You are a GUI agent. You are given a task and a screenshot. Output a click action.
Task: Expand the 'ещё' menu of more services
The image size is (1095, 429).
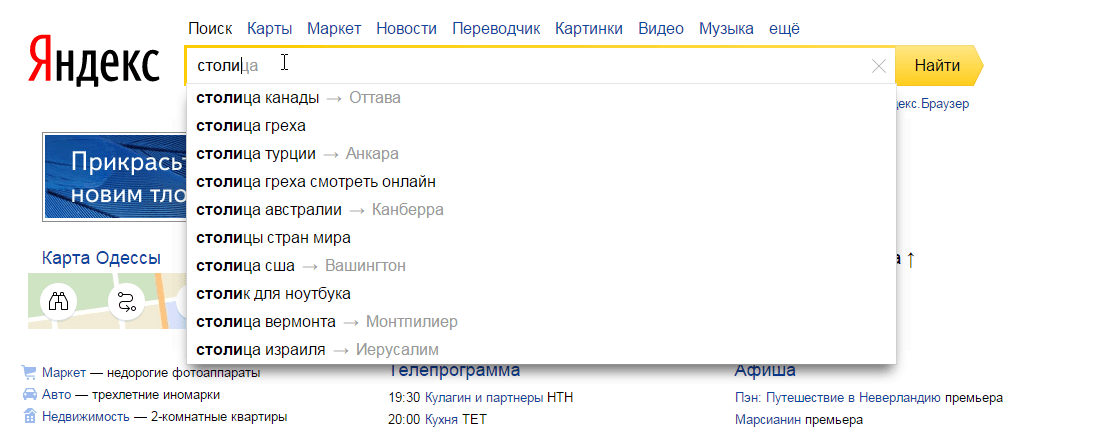coord(783,29)
